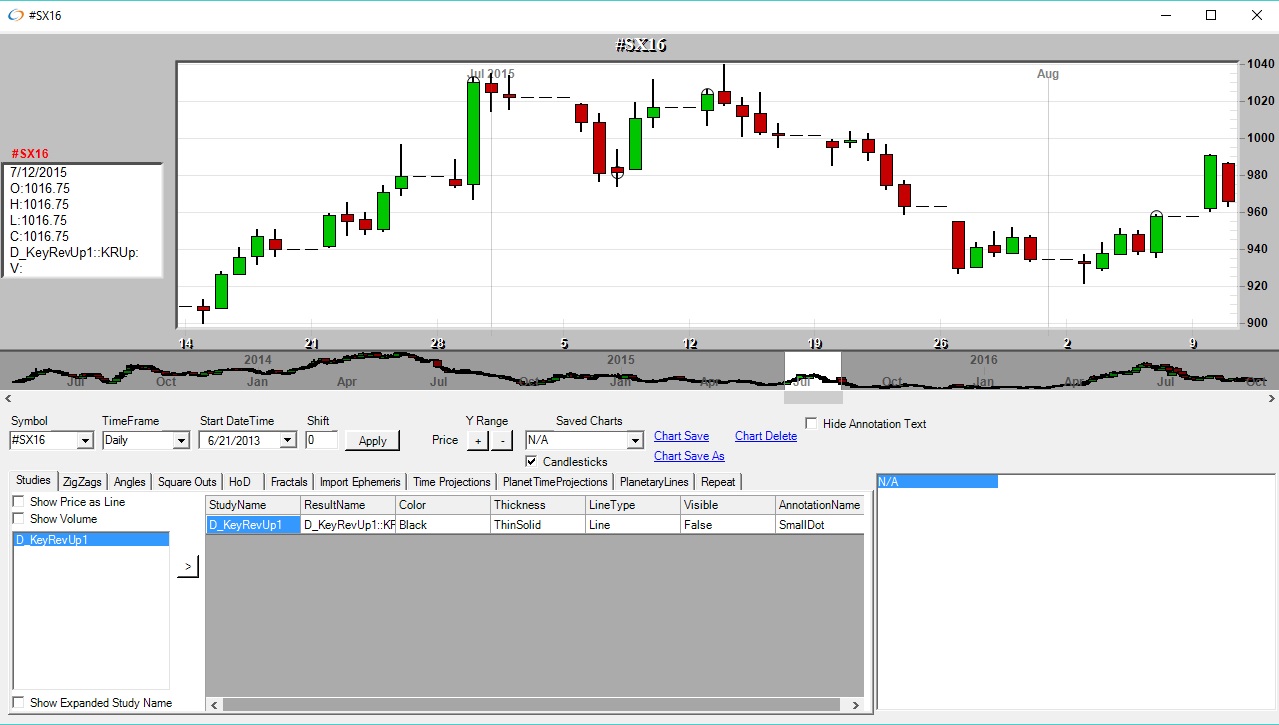Image resolution: width=1279 pixels, height=725 pixels.
Task: Click the highlighted window on overview timeline
Action: tap(812, 369)
